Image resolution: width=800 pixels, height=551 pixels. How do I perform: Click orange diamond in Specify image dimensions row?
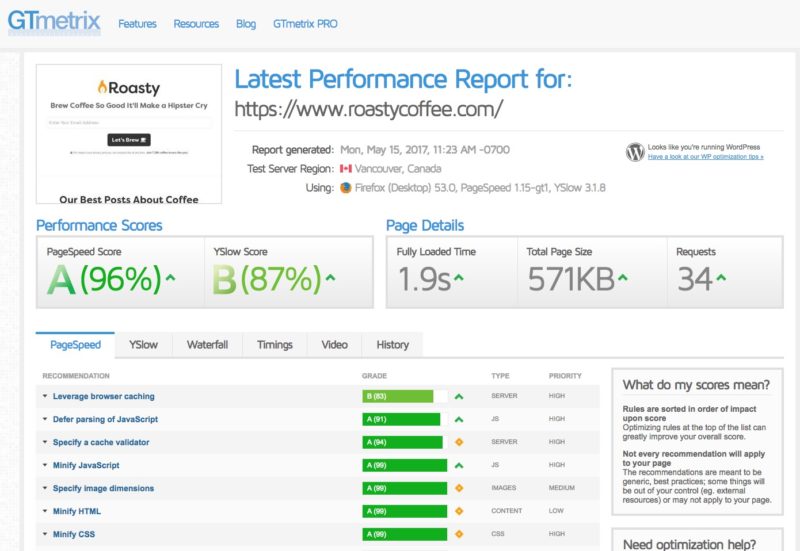click(459, 488)
